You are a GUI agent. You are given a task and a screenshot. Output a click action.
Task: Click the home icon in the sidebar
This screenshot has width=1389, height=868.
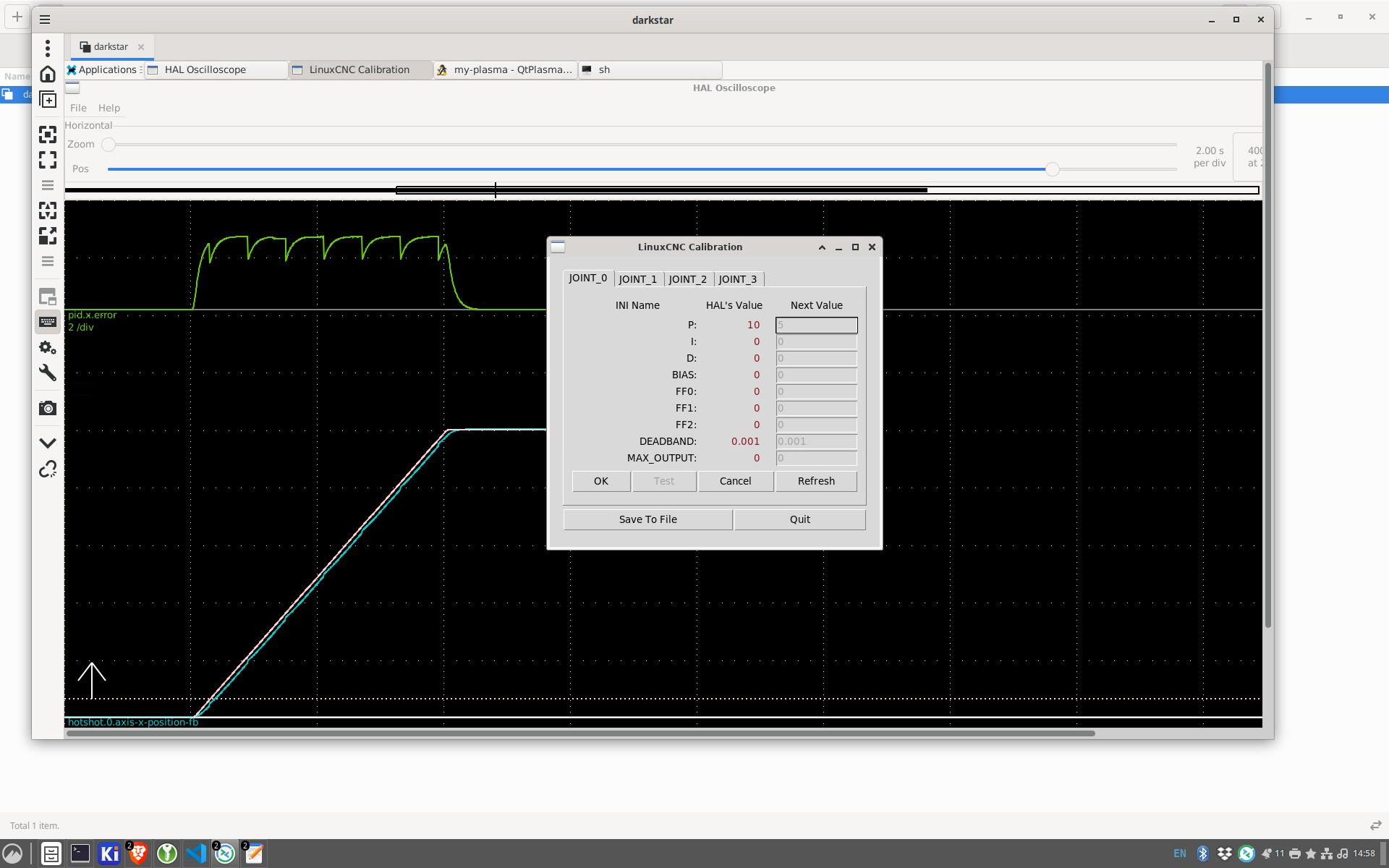48,74
